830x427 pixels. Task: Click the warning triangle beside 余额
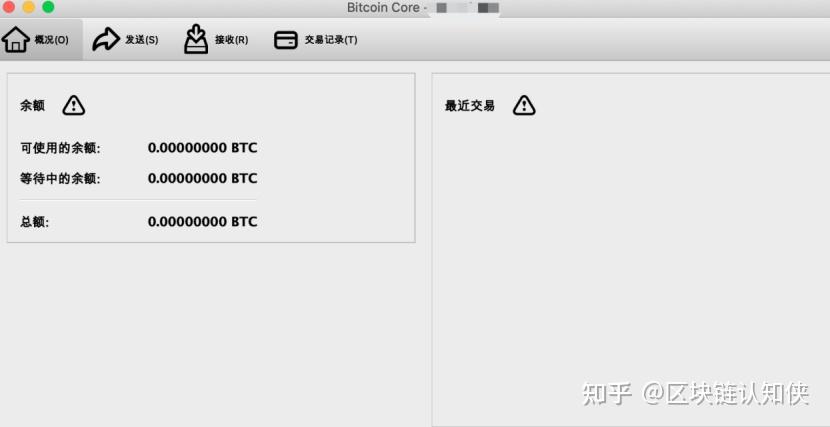click(74, 105)
